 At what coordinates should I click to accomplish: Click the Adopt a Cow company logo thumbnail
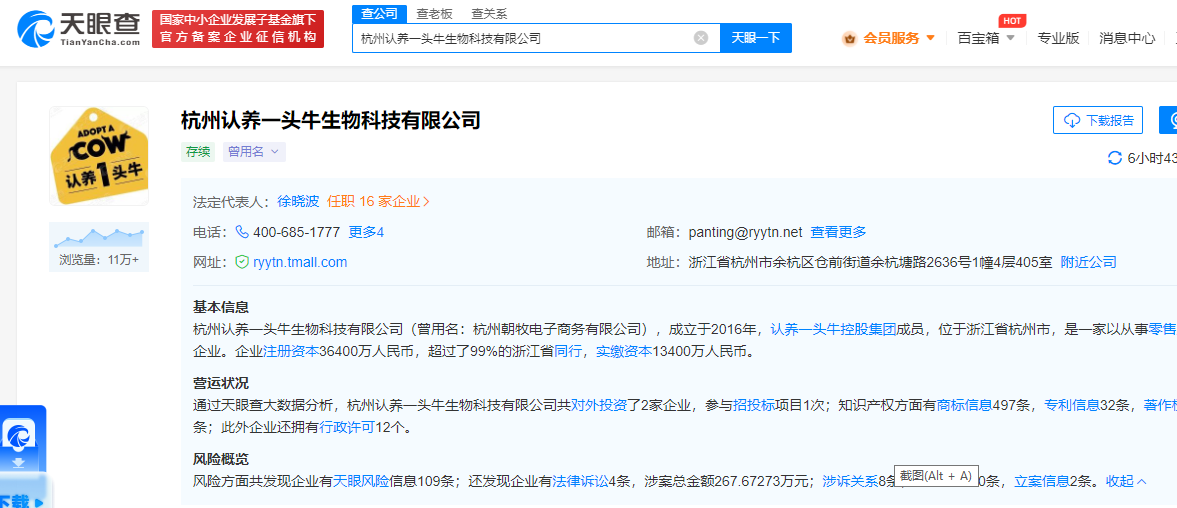coord(99,156)
